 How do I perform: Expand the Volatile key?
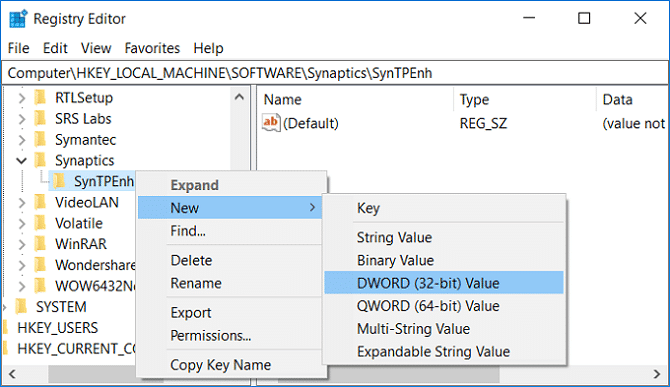coord(22,223)
